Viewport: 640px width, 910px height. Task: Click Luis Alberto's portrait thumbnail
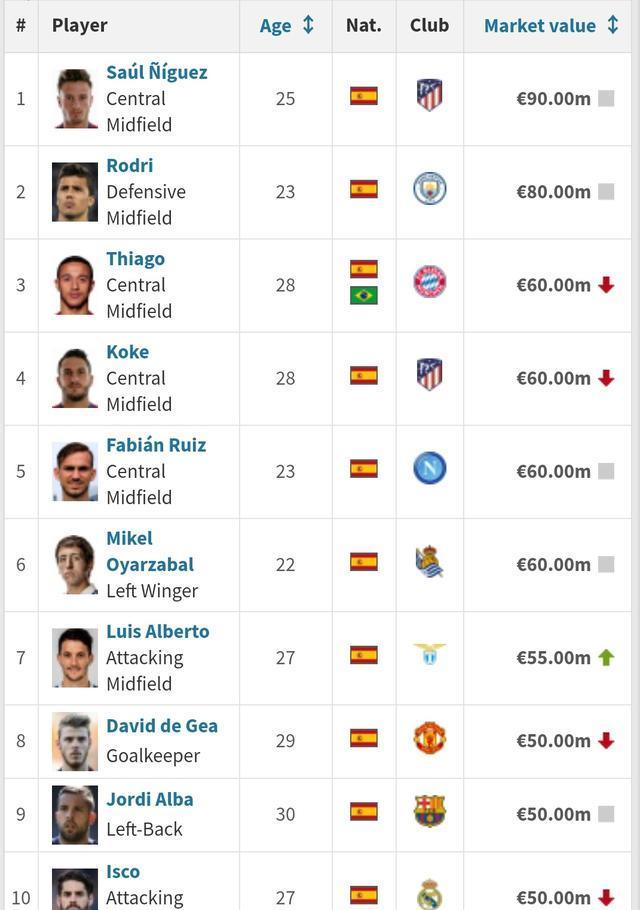pos(75,658)
